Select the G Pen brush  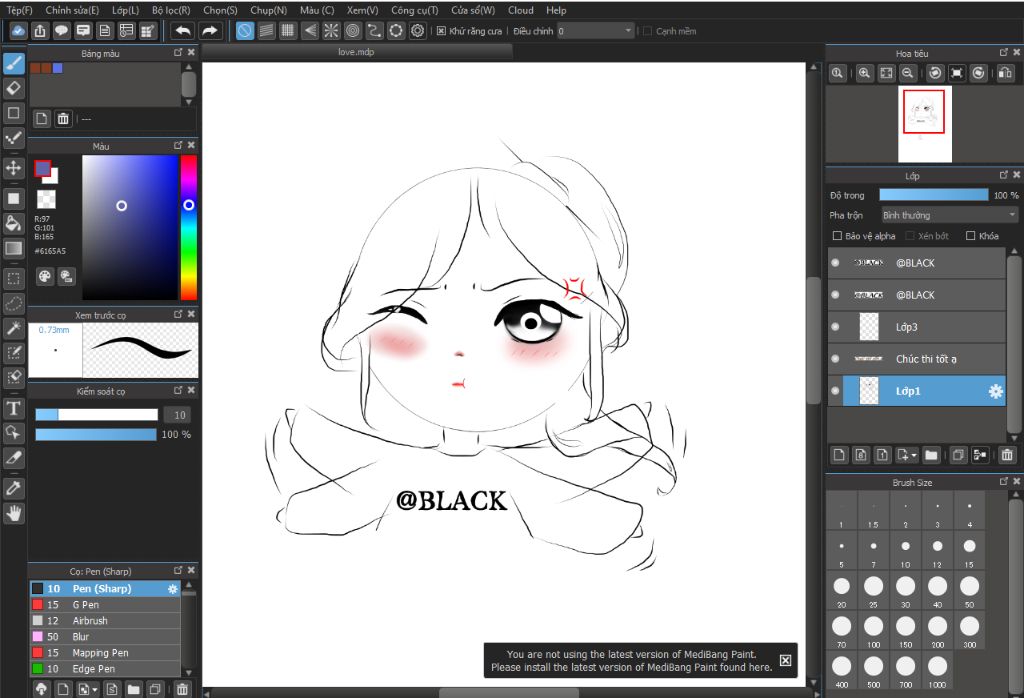(104, 605)
